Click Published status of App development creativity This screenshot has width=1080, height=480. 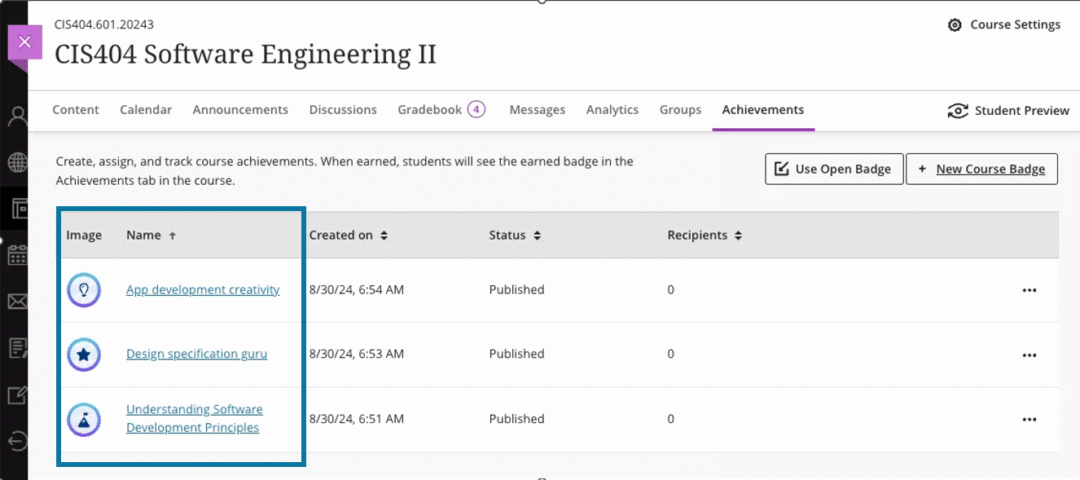coord(517,290)
